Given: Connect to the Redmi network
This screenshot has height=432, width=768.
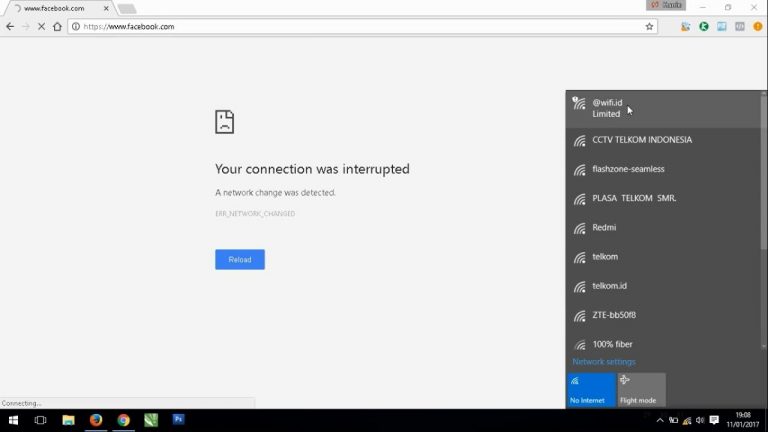Looking at the screenshot, I should [x=663, y=228].
